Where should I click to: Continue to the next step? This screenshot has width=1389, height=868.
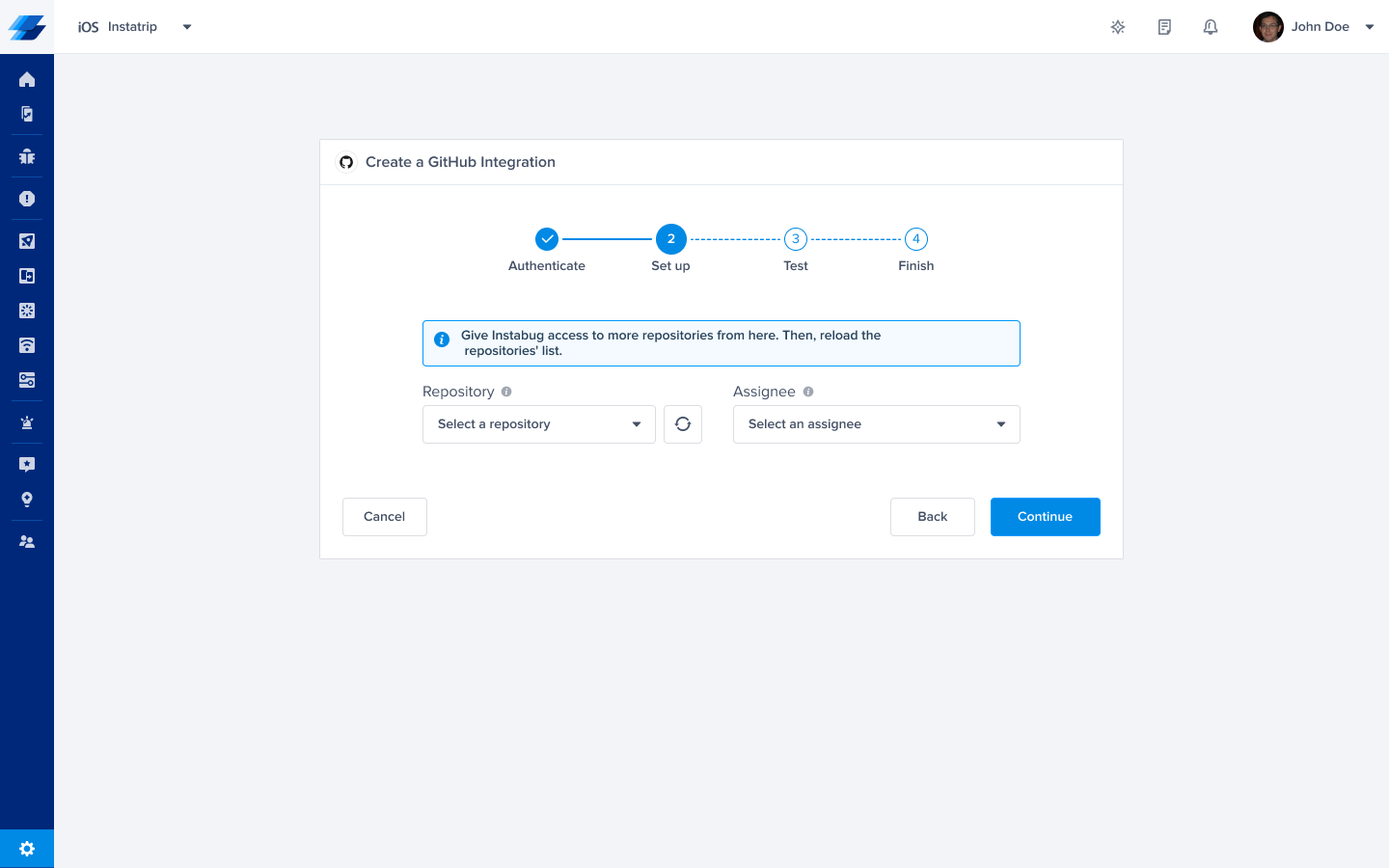[1046, 517]
